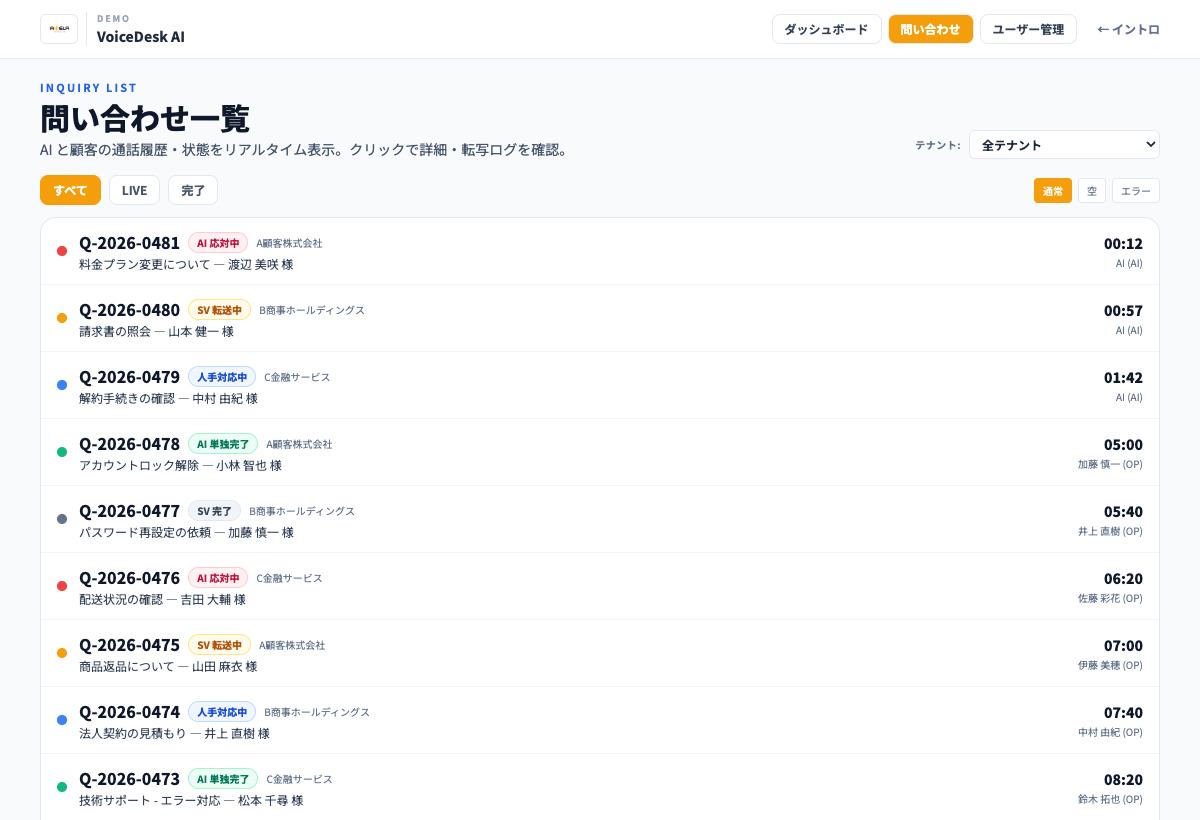Click the VoiceDesk AI logo image

[59, 29]
